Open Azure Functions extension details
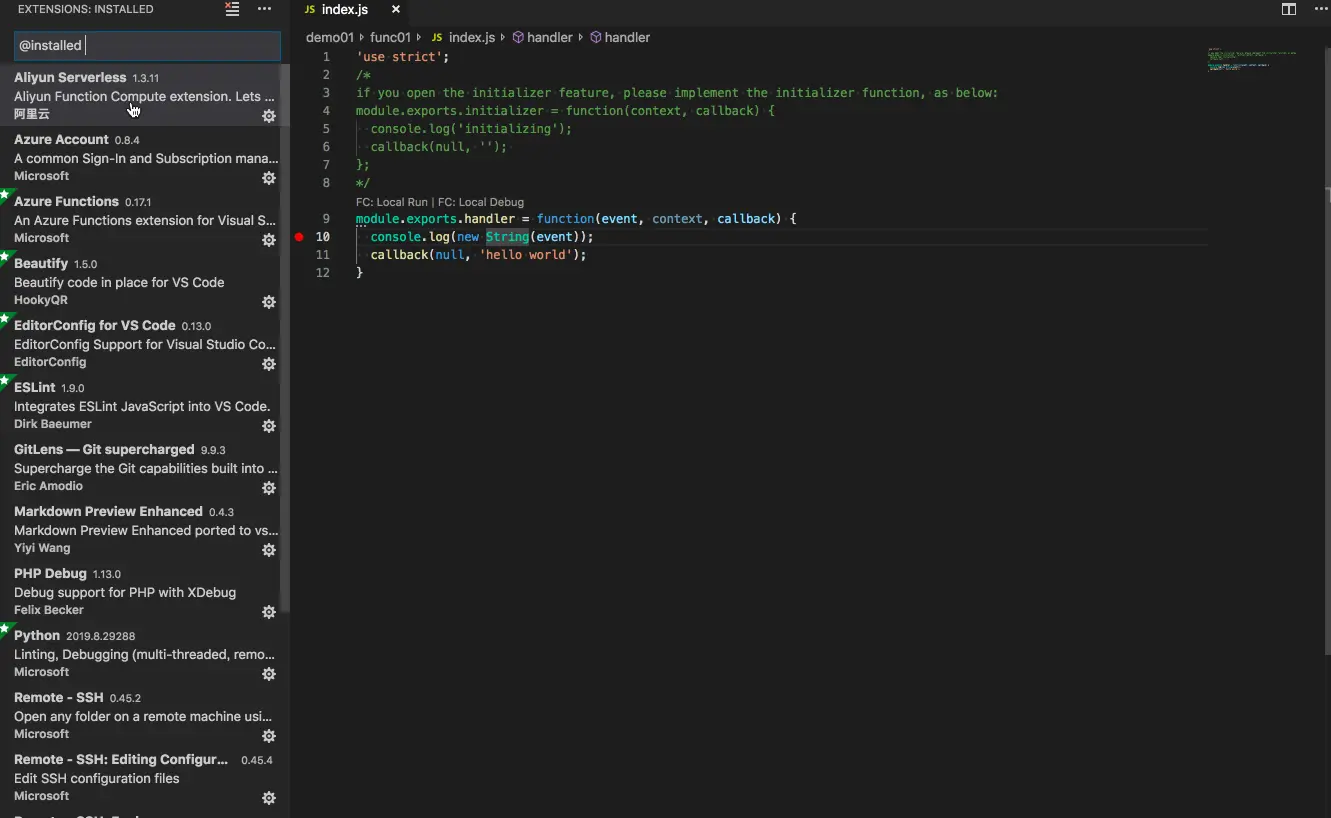 (145, 219)
